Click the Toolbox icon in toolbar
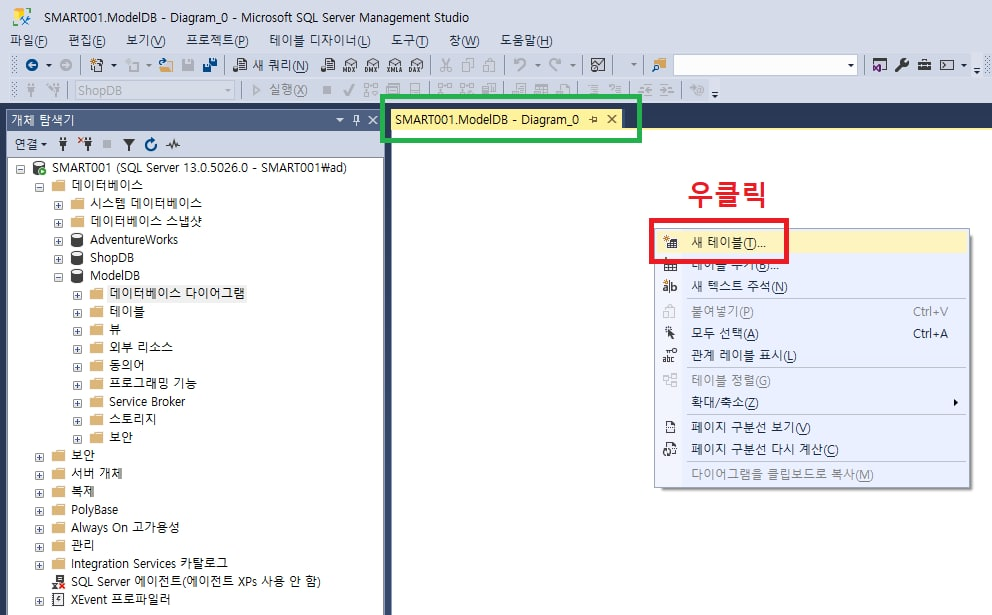The height and width of the screenshot is (615, 992). [x=924, y=65]
